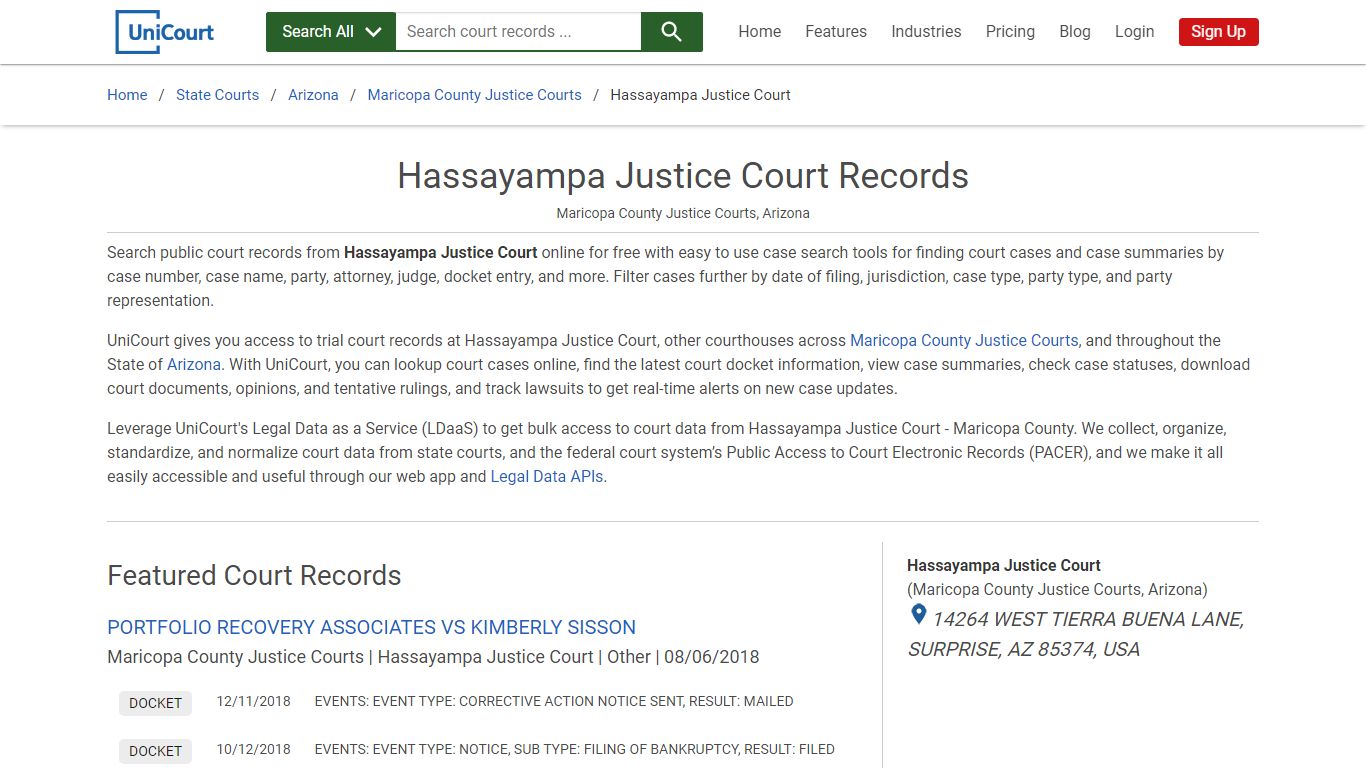Click the sidebar Hassayampa Justice Court title
1366x768 pixels.
1004,566
